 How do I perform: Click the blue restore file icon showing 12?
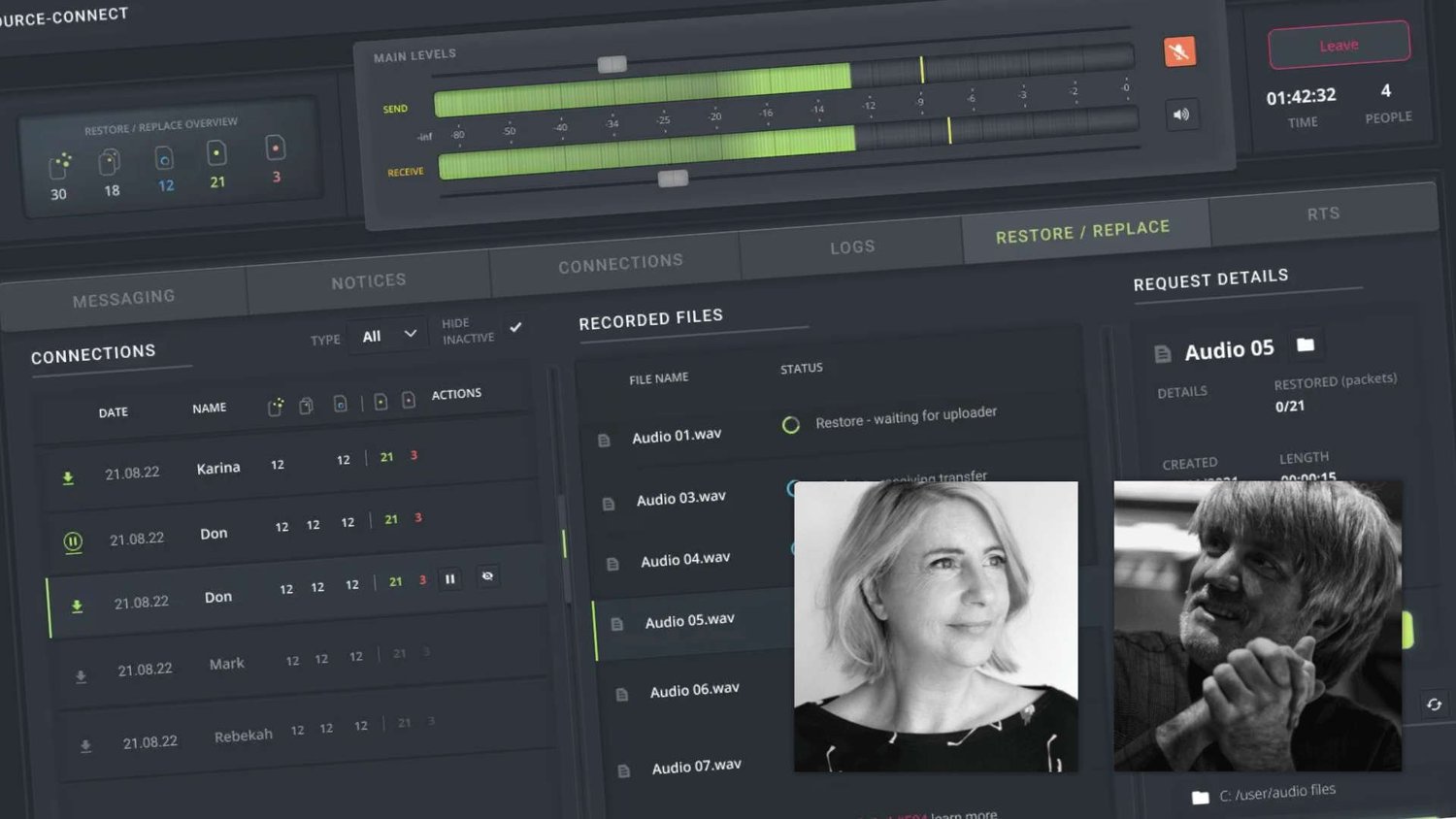(163, 158)
